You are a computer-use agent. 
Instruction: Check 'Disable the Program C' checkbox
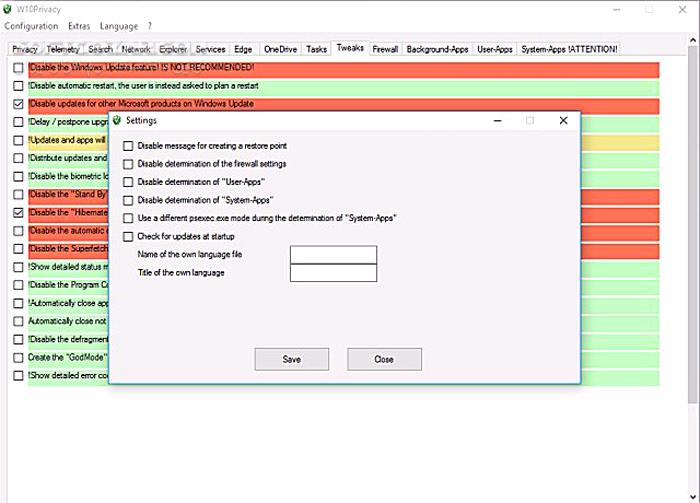tap(18, 285)
